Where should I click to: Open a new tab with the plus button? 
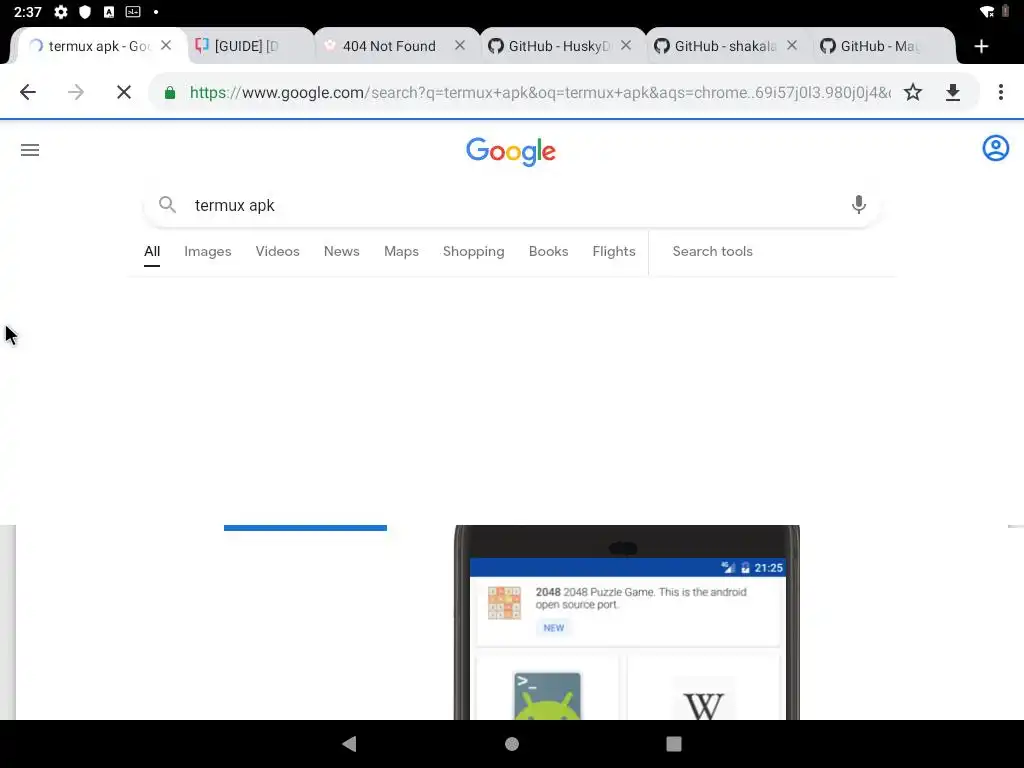(981, 46)
